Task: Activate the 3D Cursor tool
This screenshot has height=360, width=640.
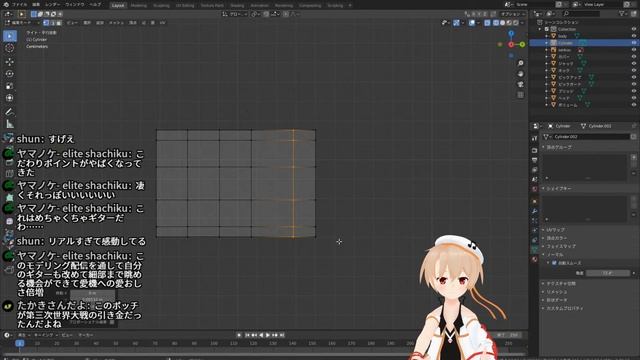Action: pyautogui.click(x=10, y=48)
